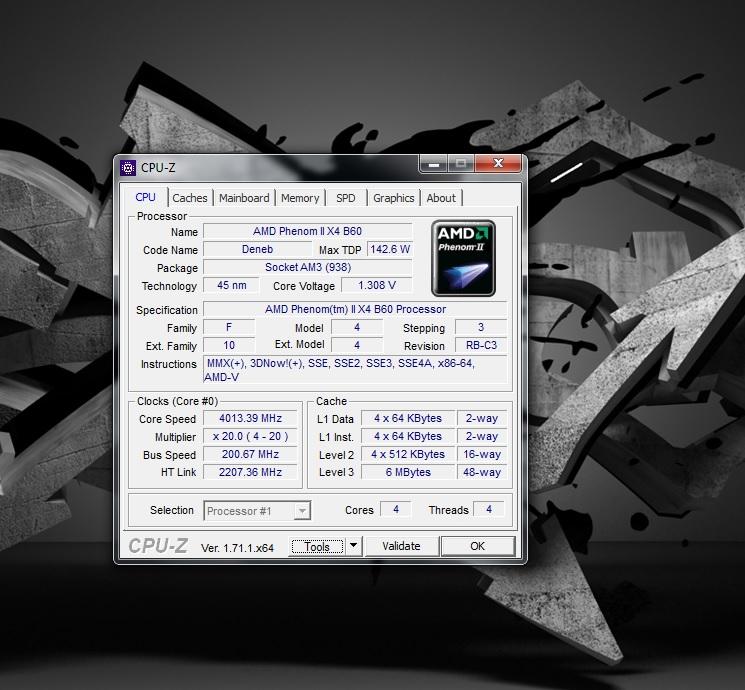Click the Validate button
This screenshot has height=690, width=745.
coord(401,546)
